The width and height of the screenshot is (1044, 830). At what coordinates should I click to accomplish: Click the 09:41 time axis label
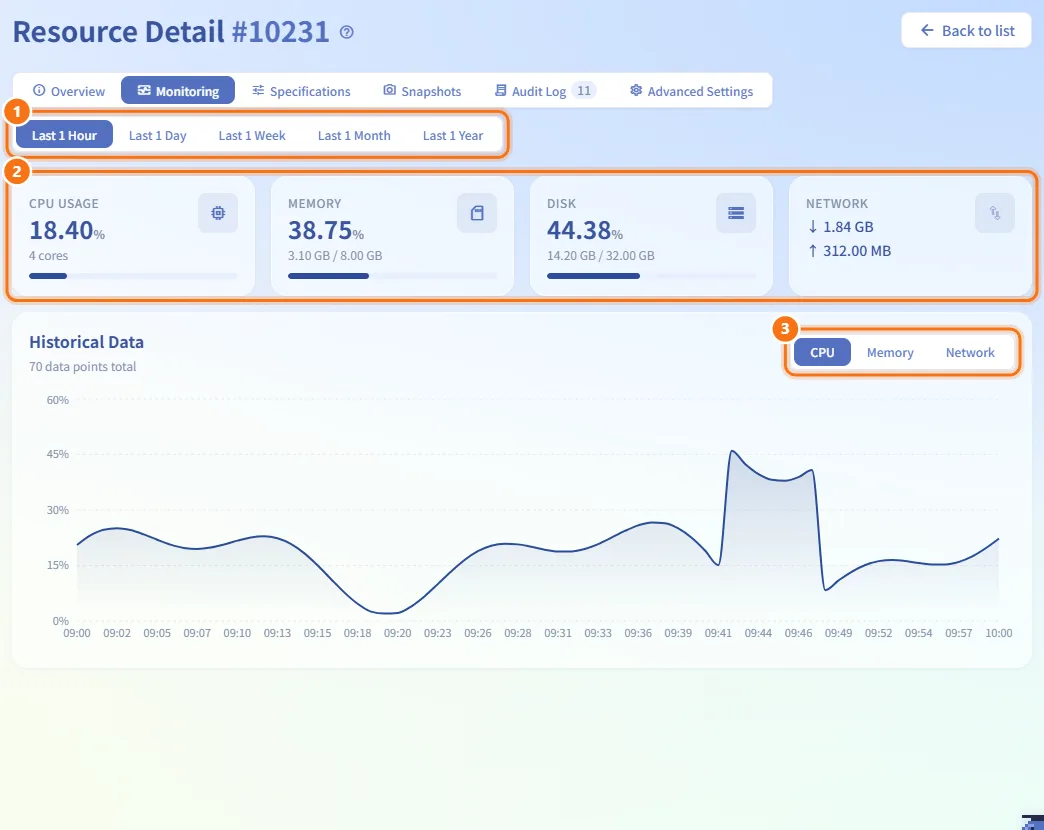pos(718,633)
